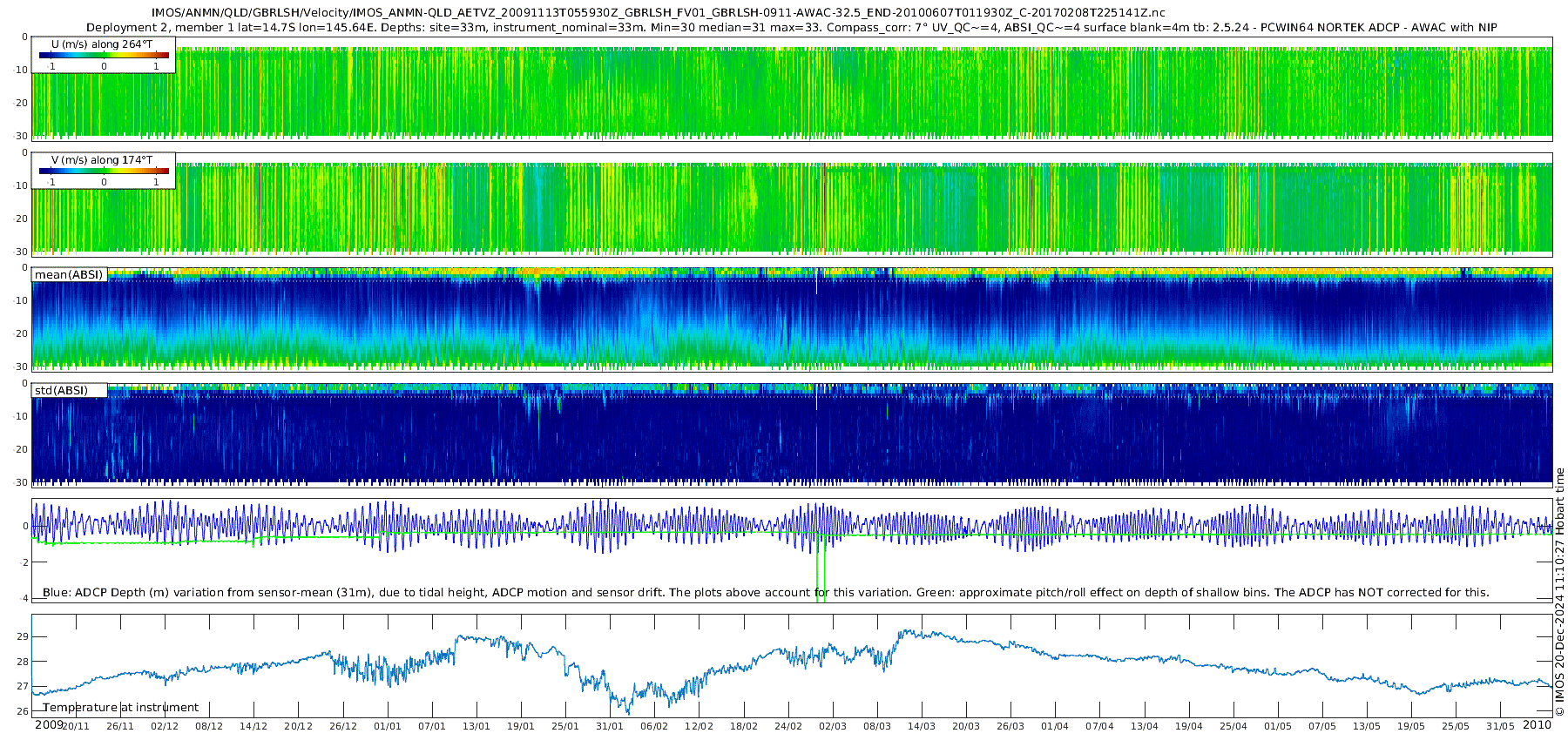Click the 'U (m/s) along 264°T' title
1568x740 pixels.
click(102, 44)
